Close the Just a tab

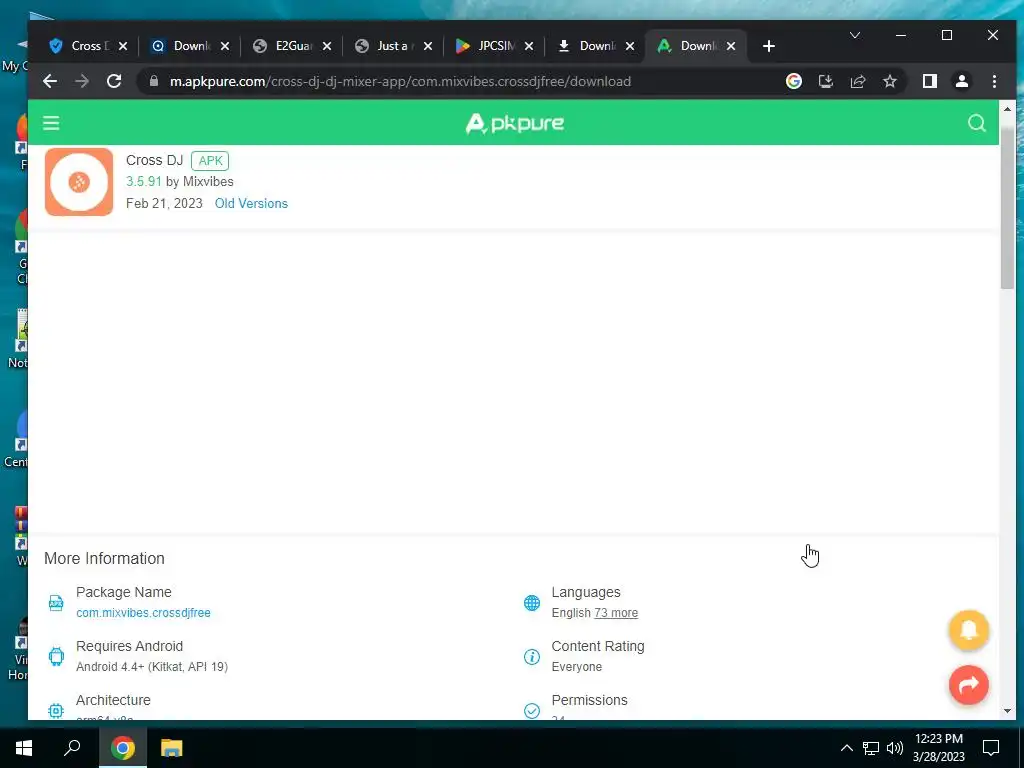point(428,46)
